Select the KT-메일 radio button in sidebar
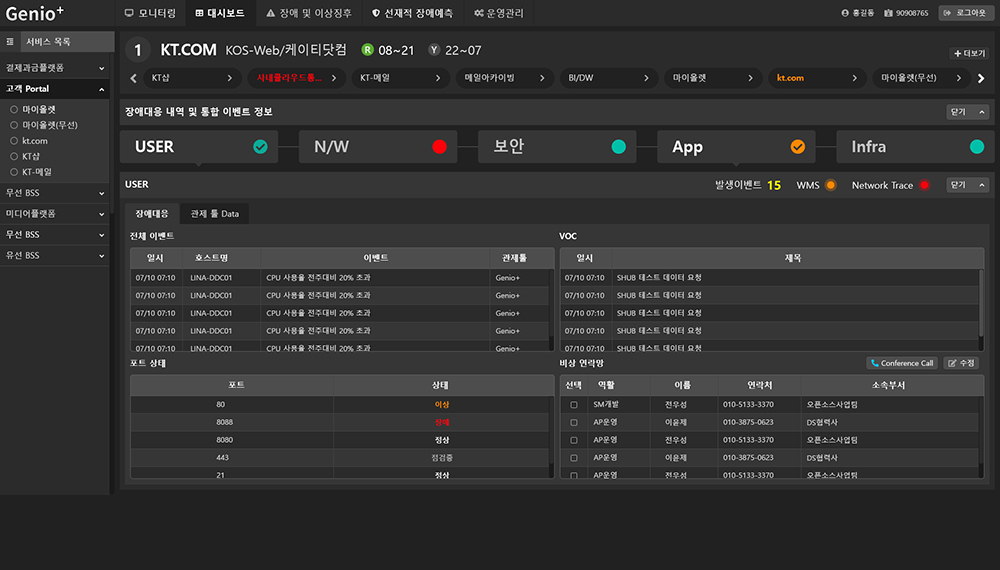The height and width of the screenshot is (570, 1000). tap(14, 172)
